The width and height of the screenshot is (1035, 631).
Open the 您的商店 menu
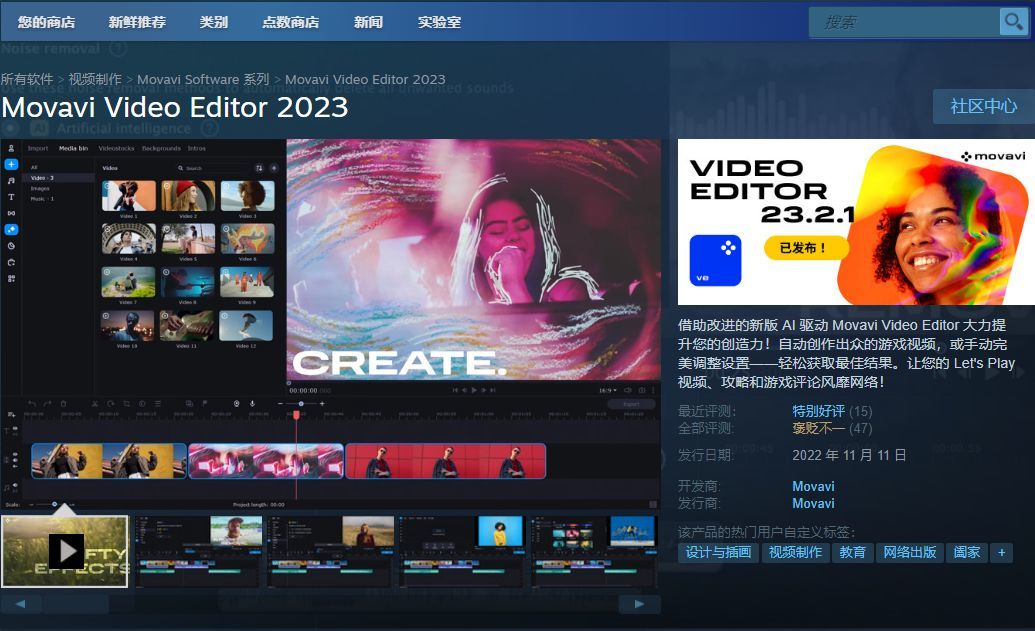point(46,22)
